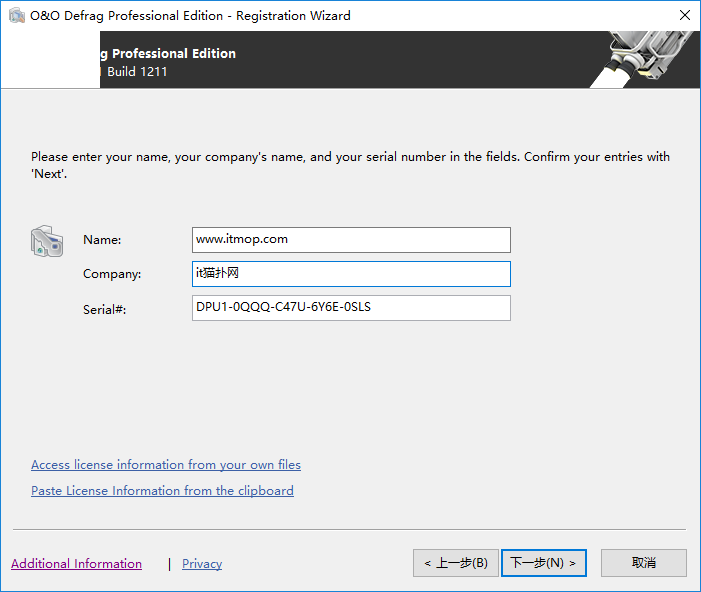Screen dimensions: 701x592
Task: Click the O&O Defrag title bar icon
Action: coord(17,16)
